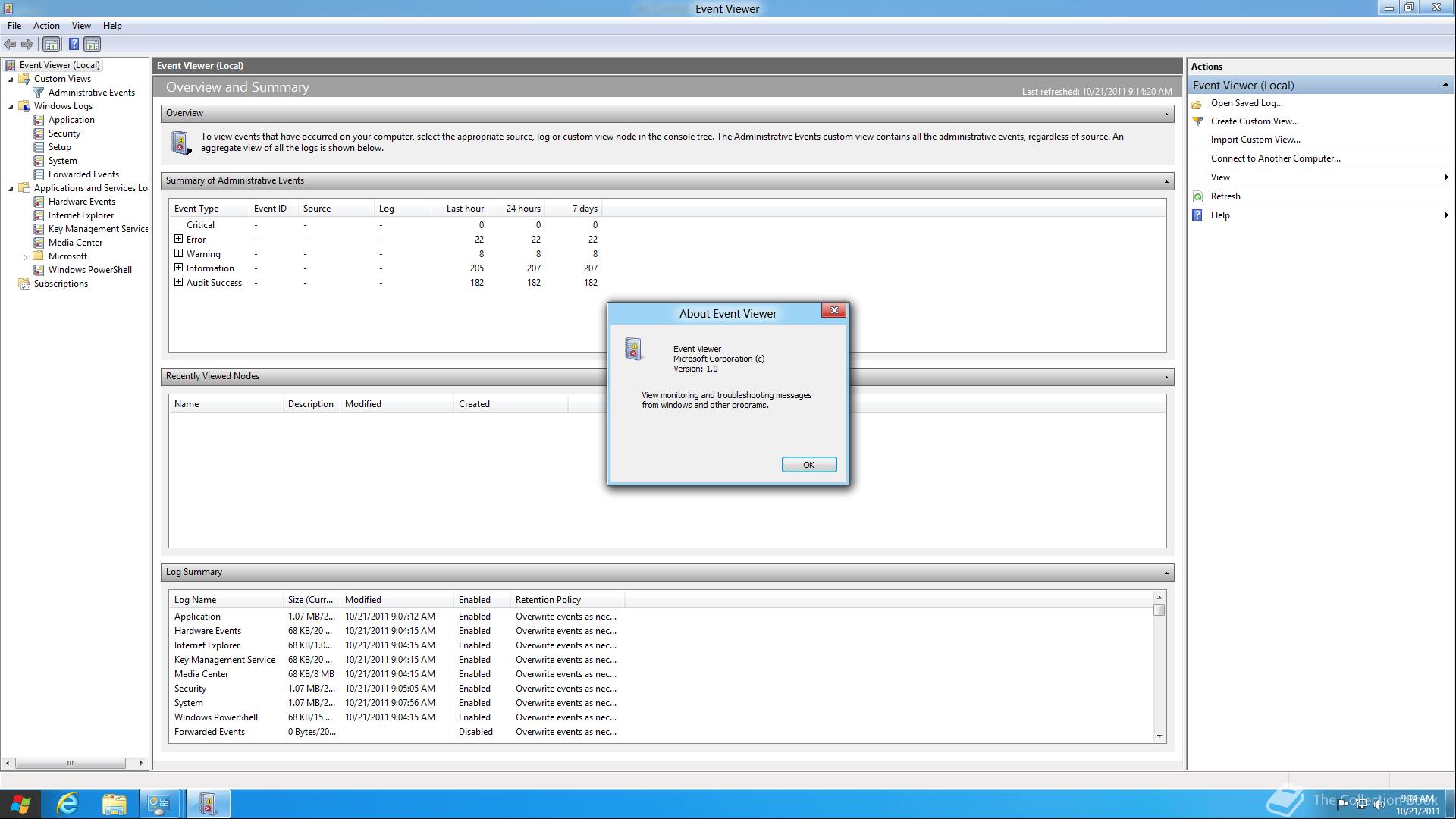The width and height of the screenshot is (1456, 819).
Task: Collapse the Log Summary section
Action: pos(1166,573)
